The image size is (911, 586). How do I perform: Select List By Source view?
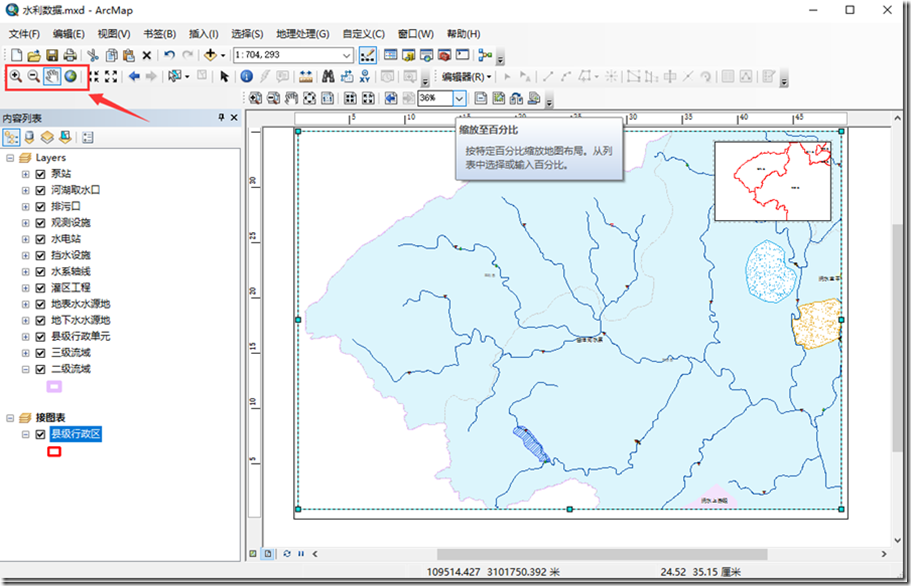coord(29,138)
